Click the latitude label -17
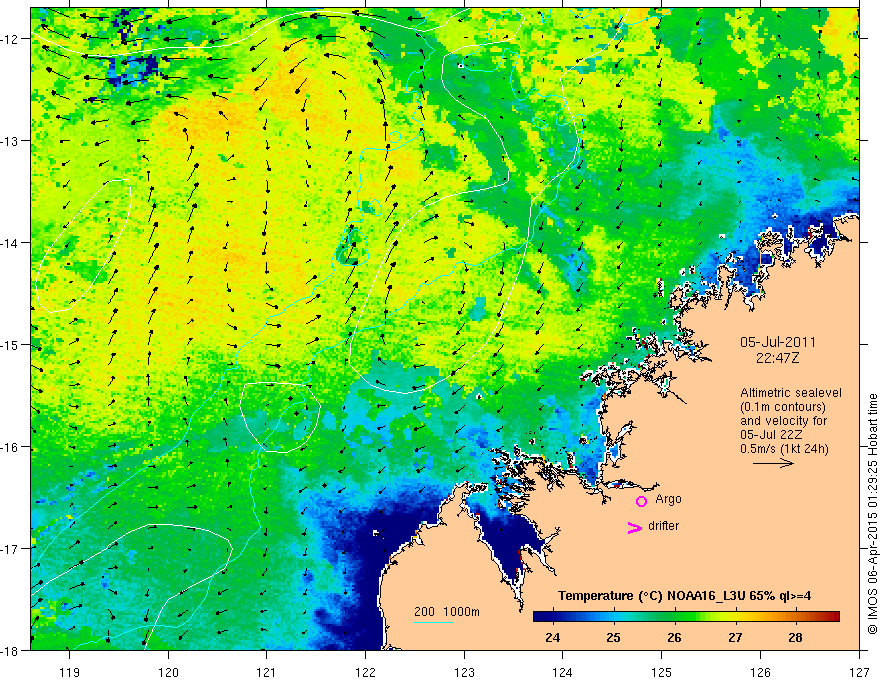The image size is (880, 680). click(x=11, y=549)
